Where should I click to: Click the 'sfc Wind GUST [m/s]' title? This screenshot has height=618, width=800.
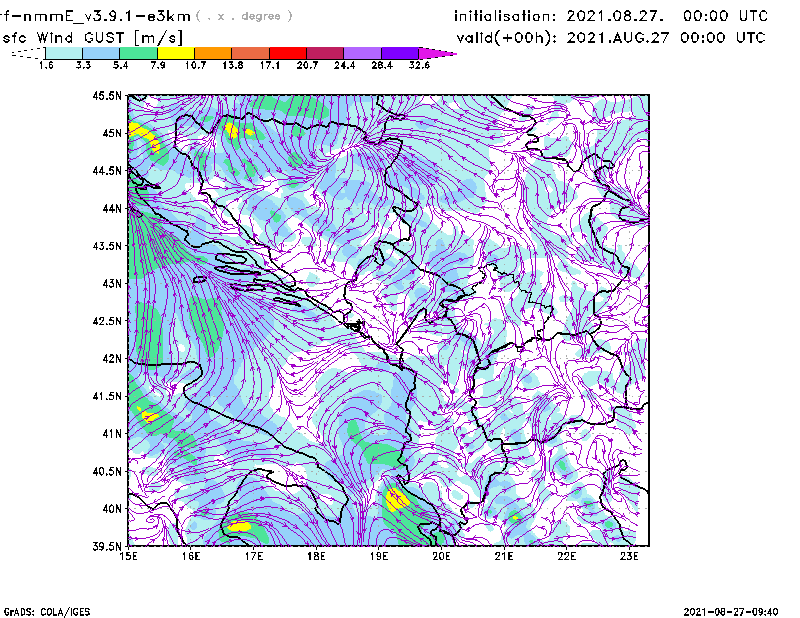[93, 38]
